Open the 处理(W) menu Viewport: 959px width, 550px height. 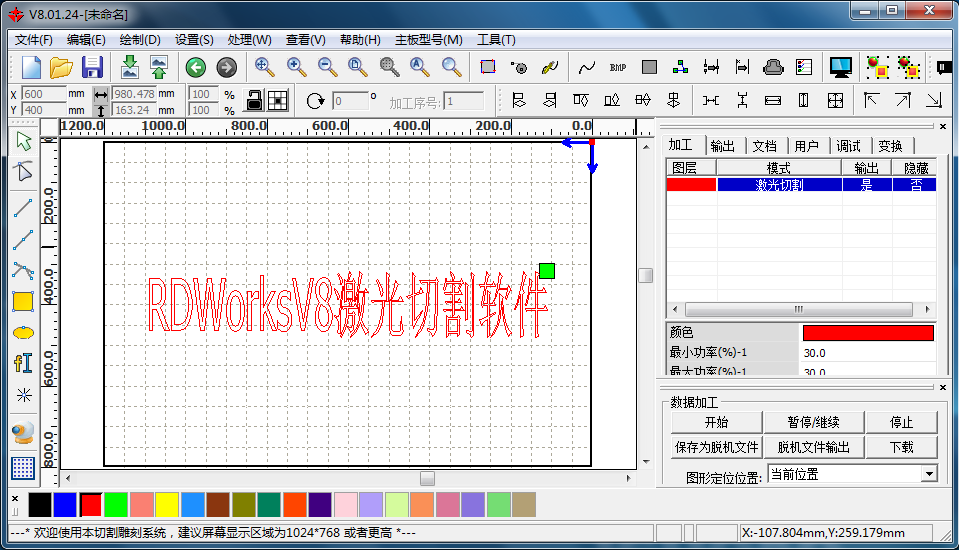pyautogui.click(x=250, y=40)
